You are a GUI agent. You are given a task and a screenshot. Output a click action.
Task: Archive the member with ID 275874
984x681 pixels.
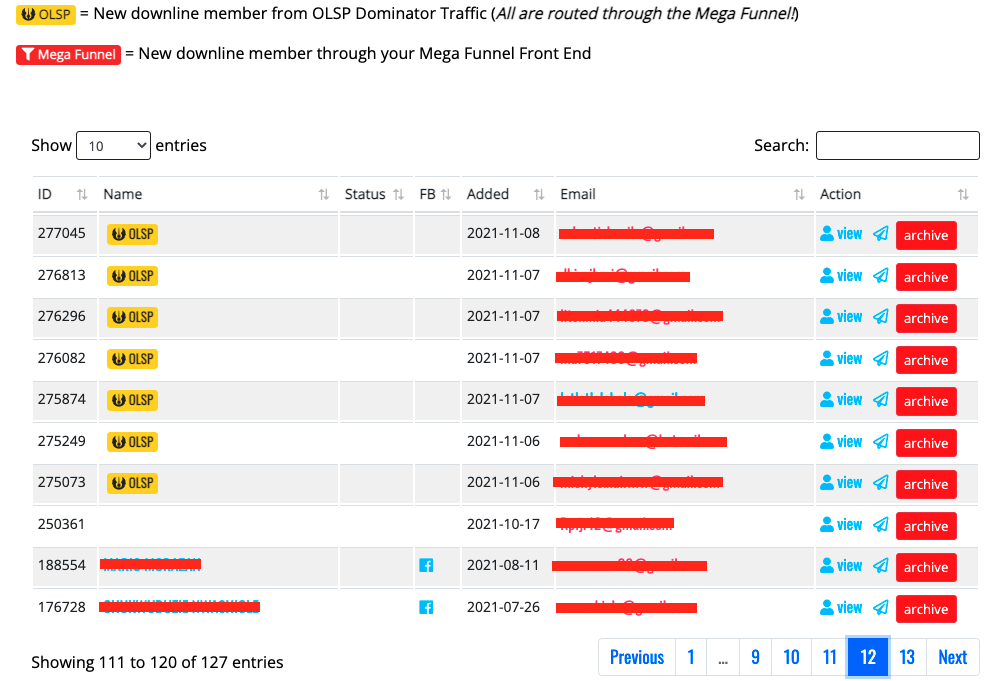click(926, 401)
